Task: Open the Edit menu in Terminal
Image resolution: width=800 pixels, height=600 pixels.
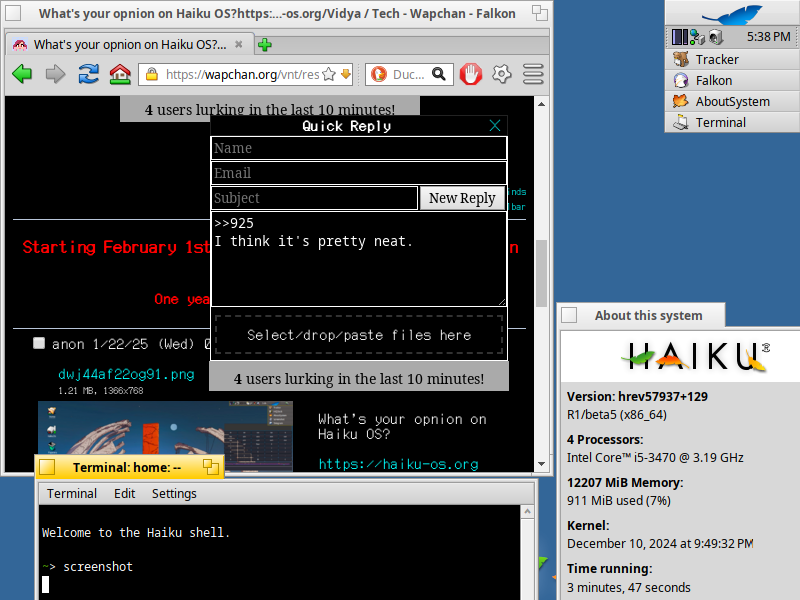Action: click(x=124, y=493)
